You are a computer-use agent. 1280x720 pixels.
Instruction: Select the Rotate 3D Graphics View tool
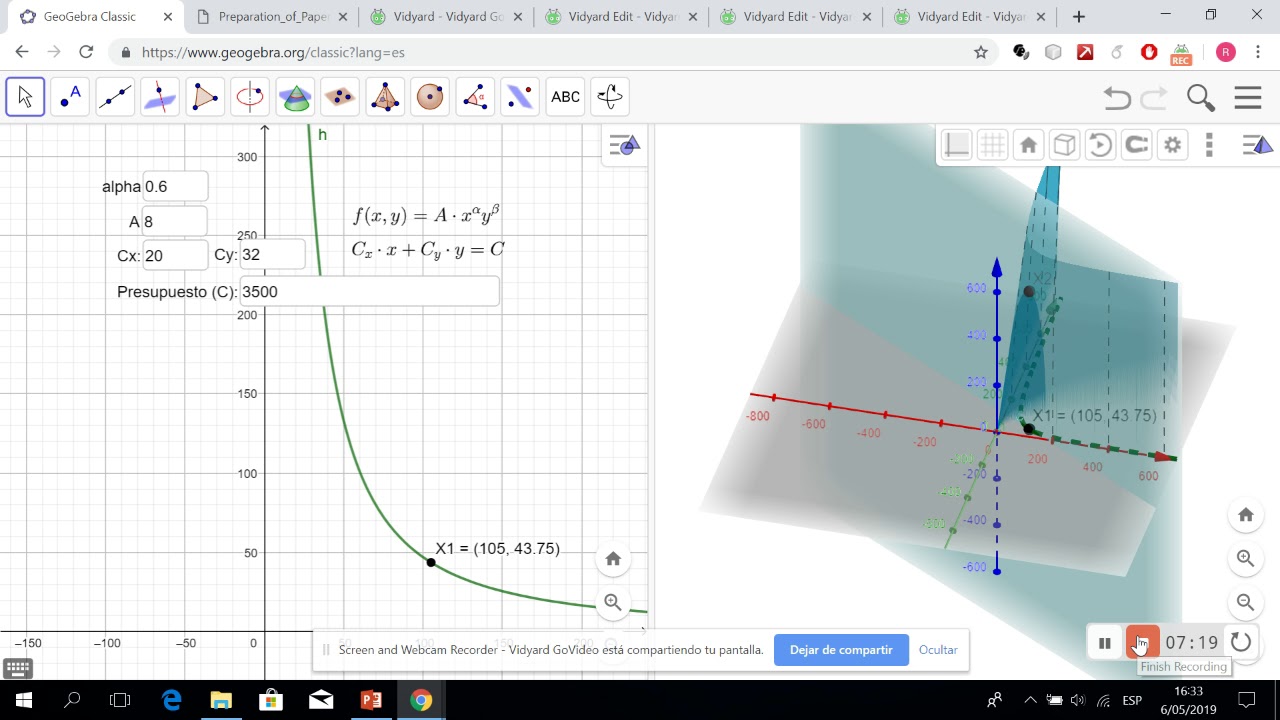click(610, 97)
